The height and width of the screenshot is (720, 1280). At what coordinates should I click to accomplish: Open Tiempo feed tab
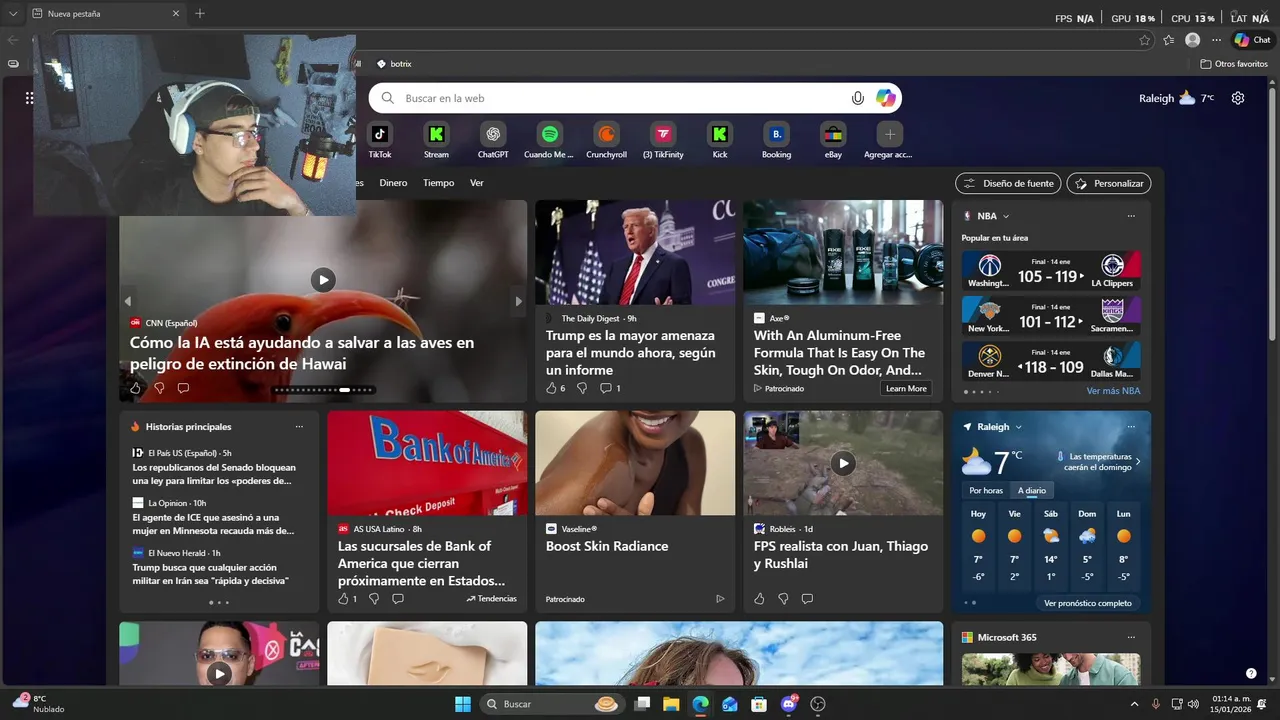coord(438,183)
